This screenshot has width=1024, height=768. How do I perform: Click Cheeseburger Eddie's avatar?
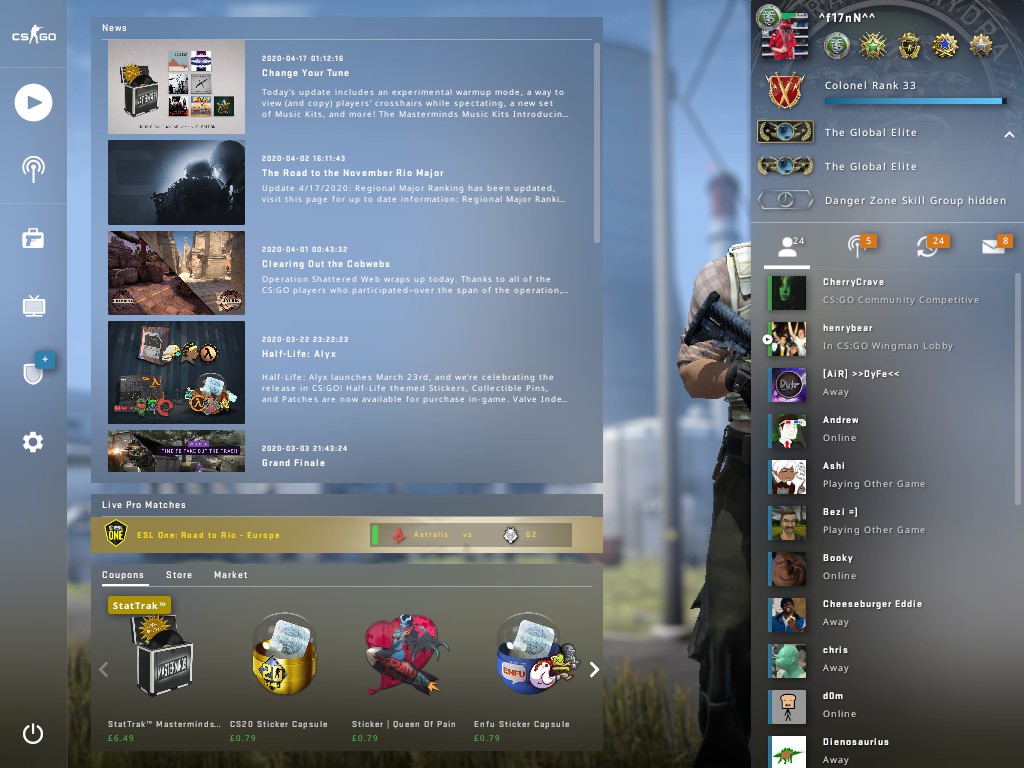tap(787, 615)
